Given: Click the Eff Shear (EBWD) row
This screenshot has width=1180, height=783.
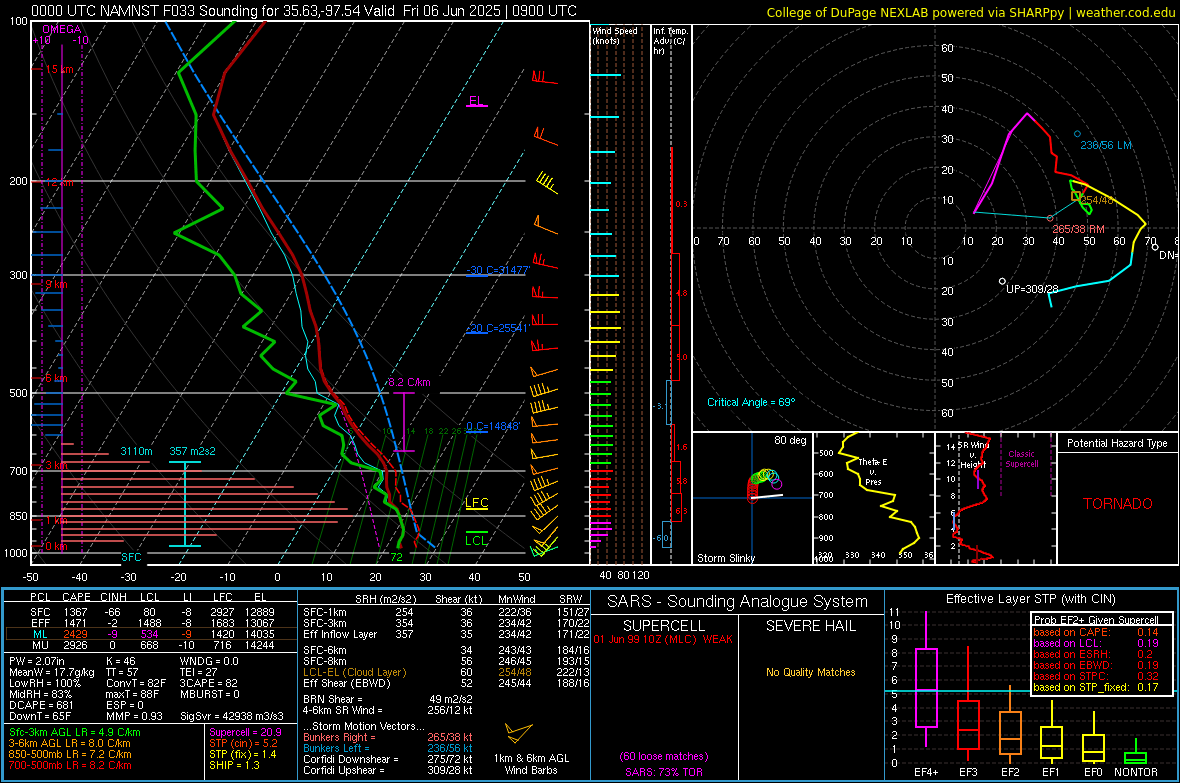Looking at the screenshot, I should 447,684.
